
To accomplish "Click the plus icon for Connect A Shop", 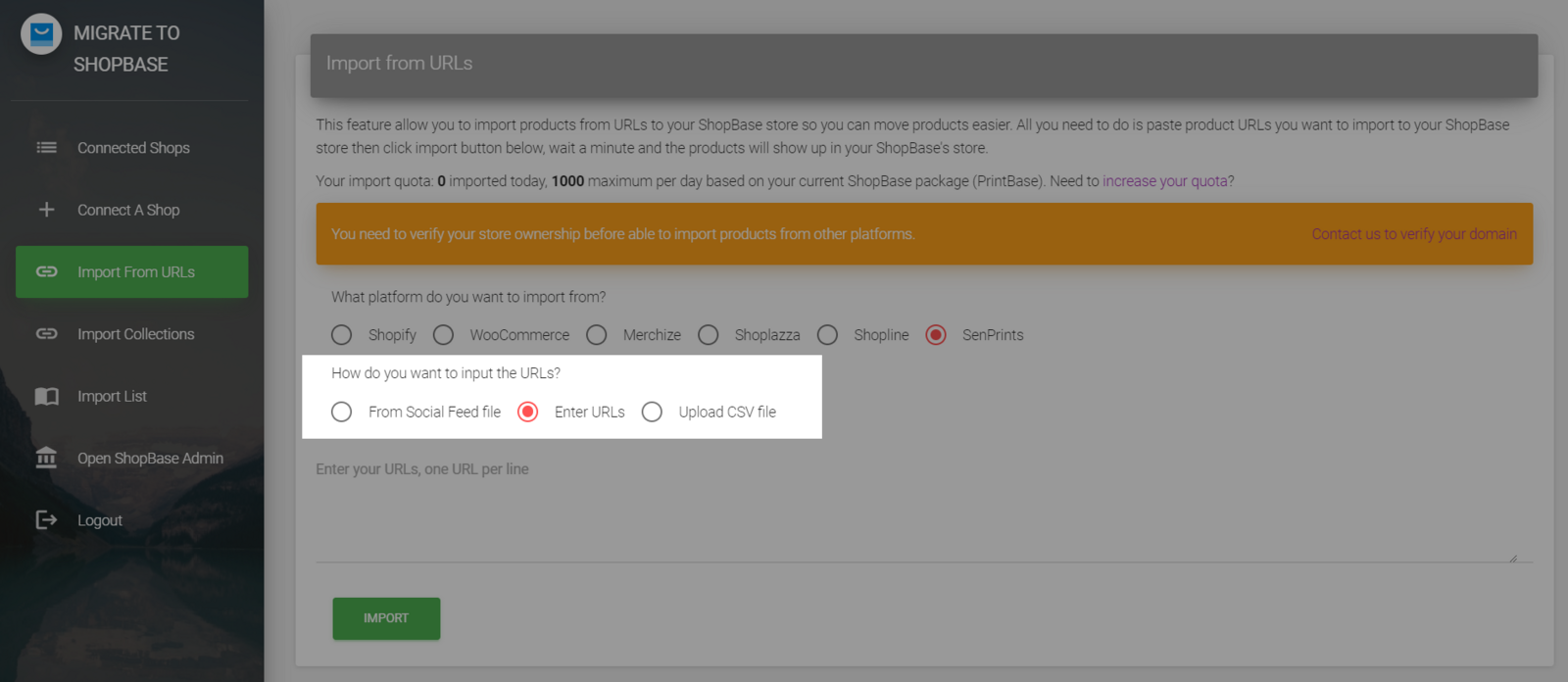I will tap(46, 210).
